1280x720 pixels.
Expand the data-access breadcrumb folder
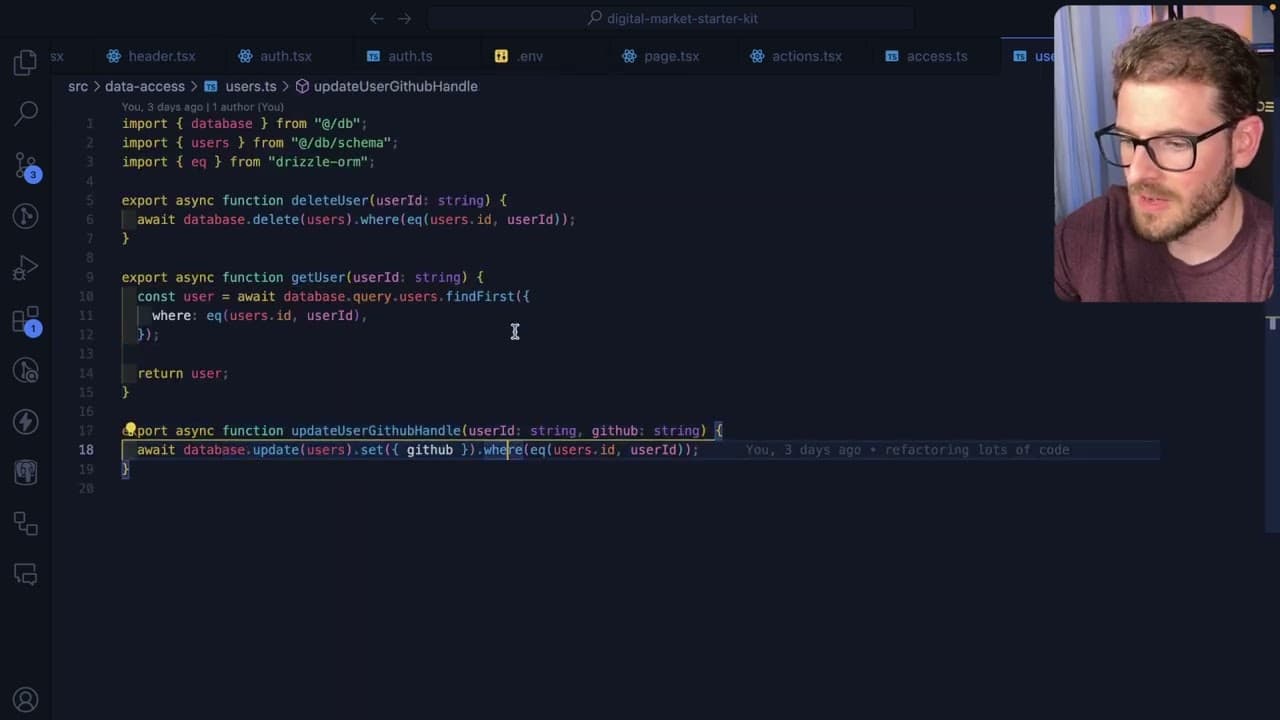click(x=145, y=86)
